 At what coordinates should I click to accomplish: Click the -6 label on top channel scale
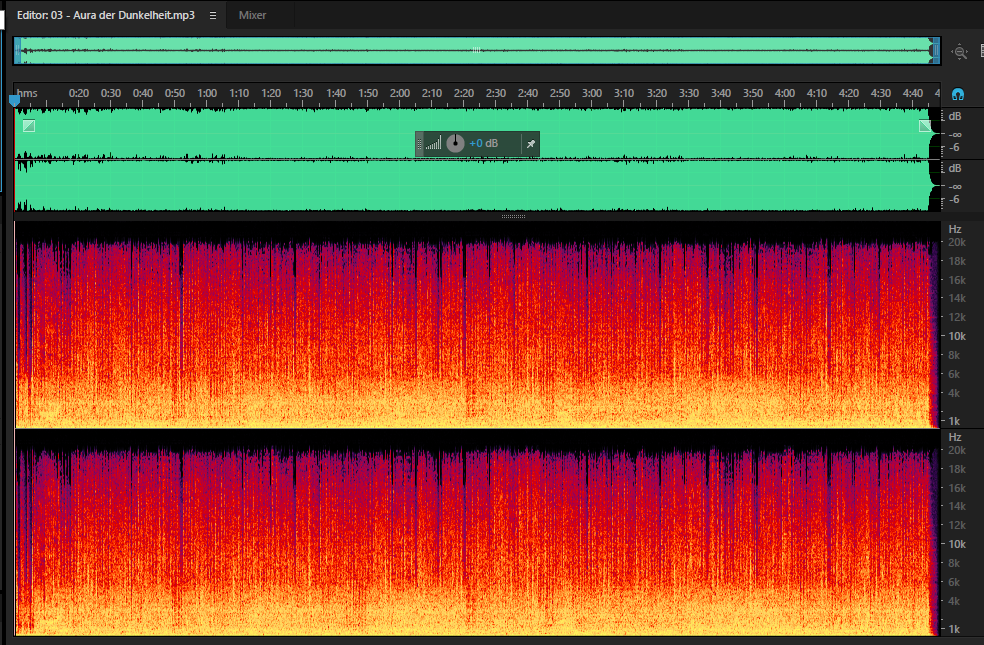coord(955,148)
